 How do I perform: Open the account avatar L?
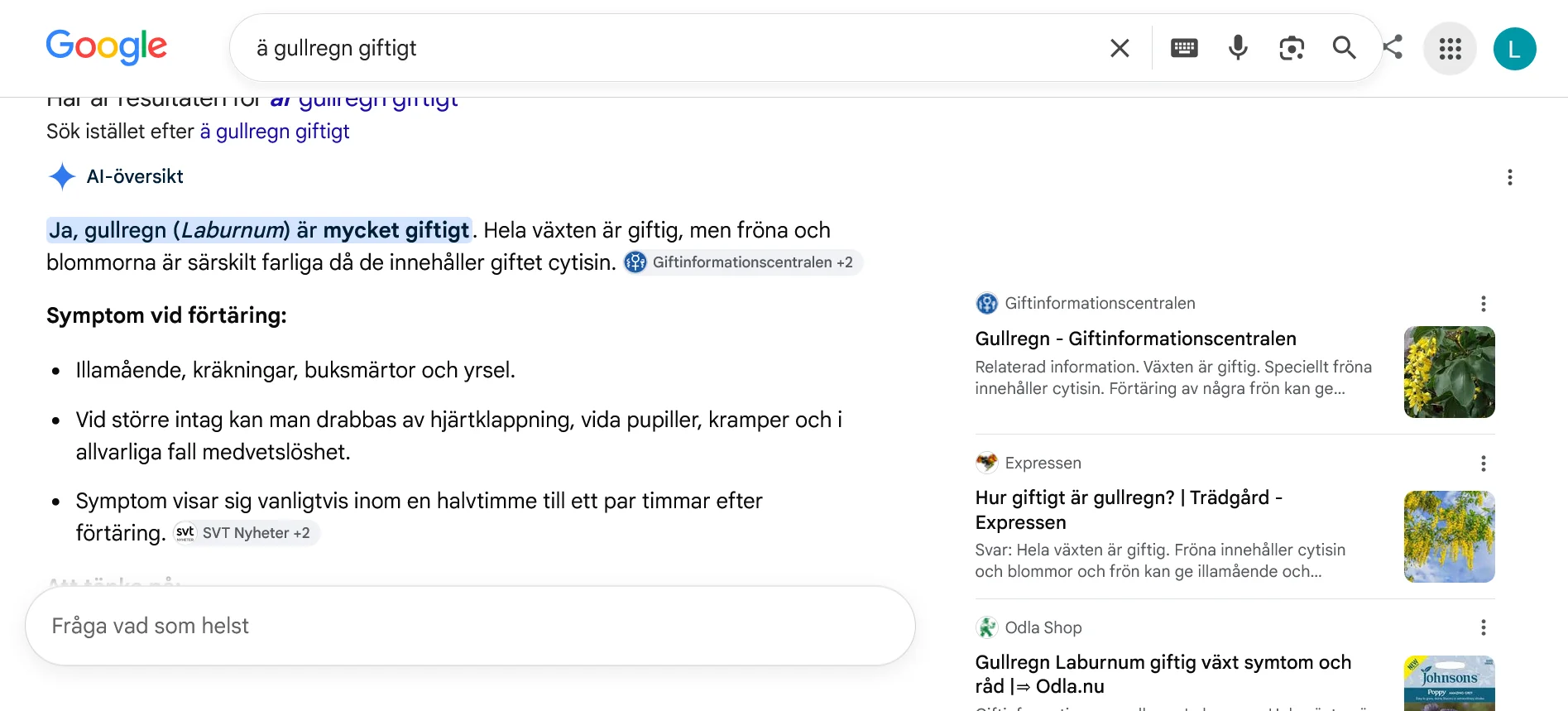click(x=1514, y=49)
